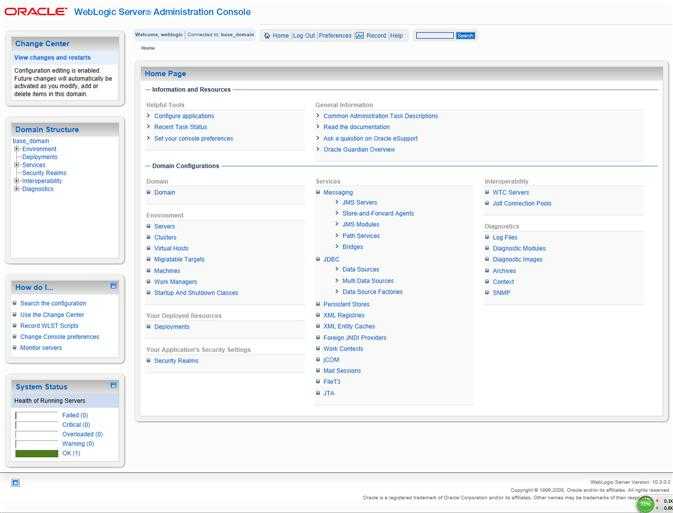
Task: Open Messaging under Services
Action: [338, 192]
